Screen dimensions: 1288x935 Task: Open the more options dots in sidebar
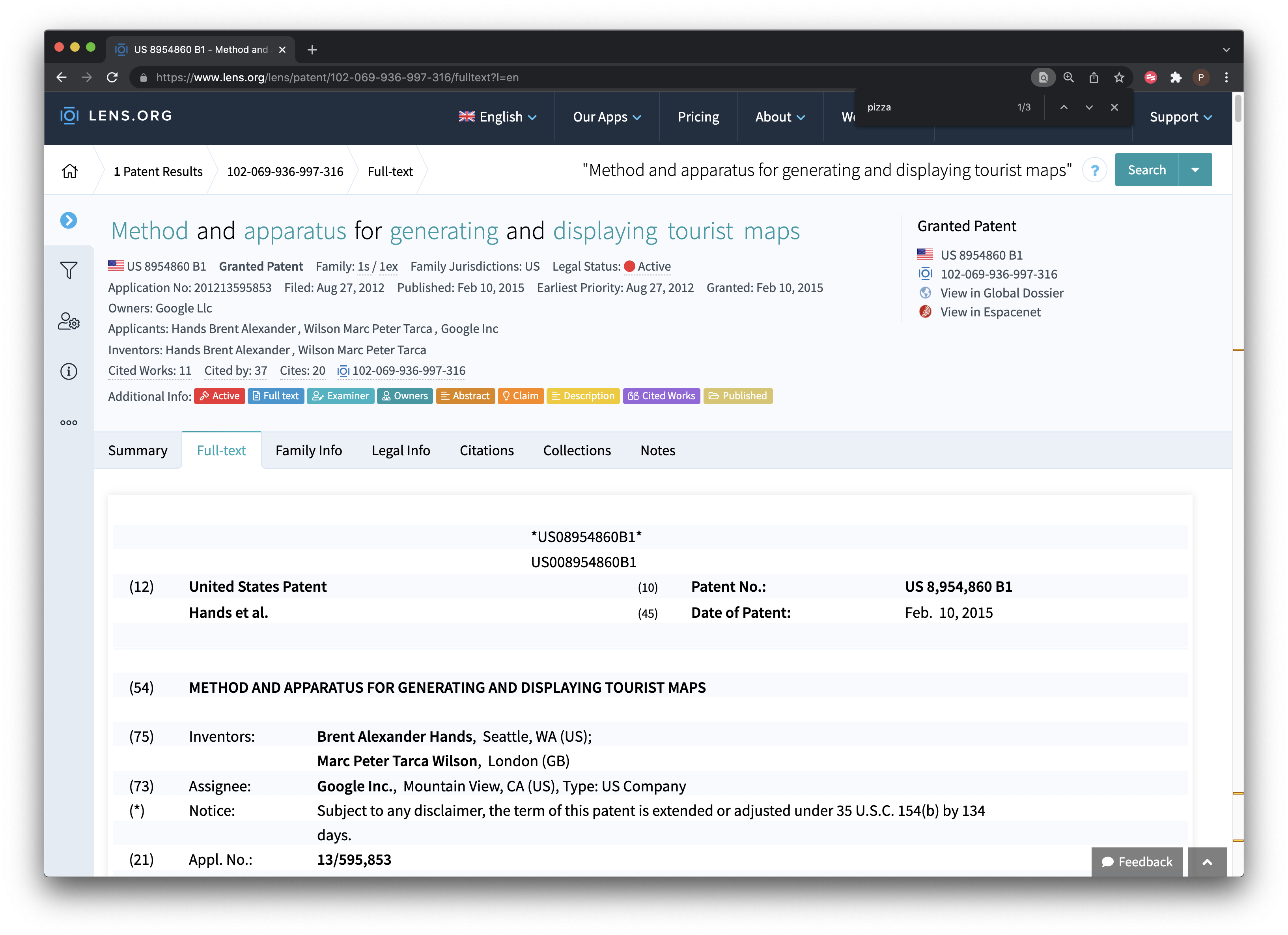(x=69, y=422)
